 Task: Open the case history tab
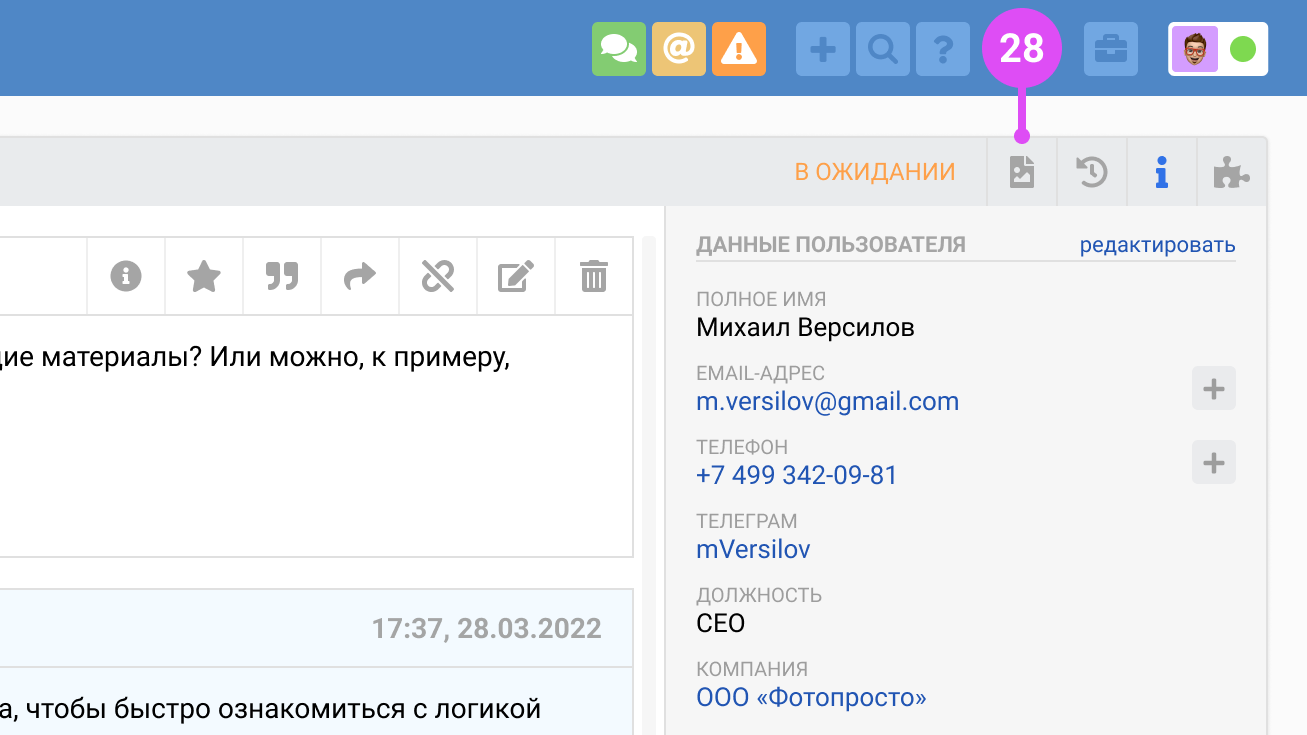(1091, 171)
